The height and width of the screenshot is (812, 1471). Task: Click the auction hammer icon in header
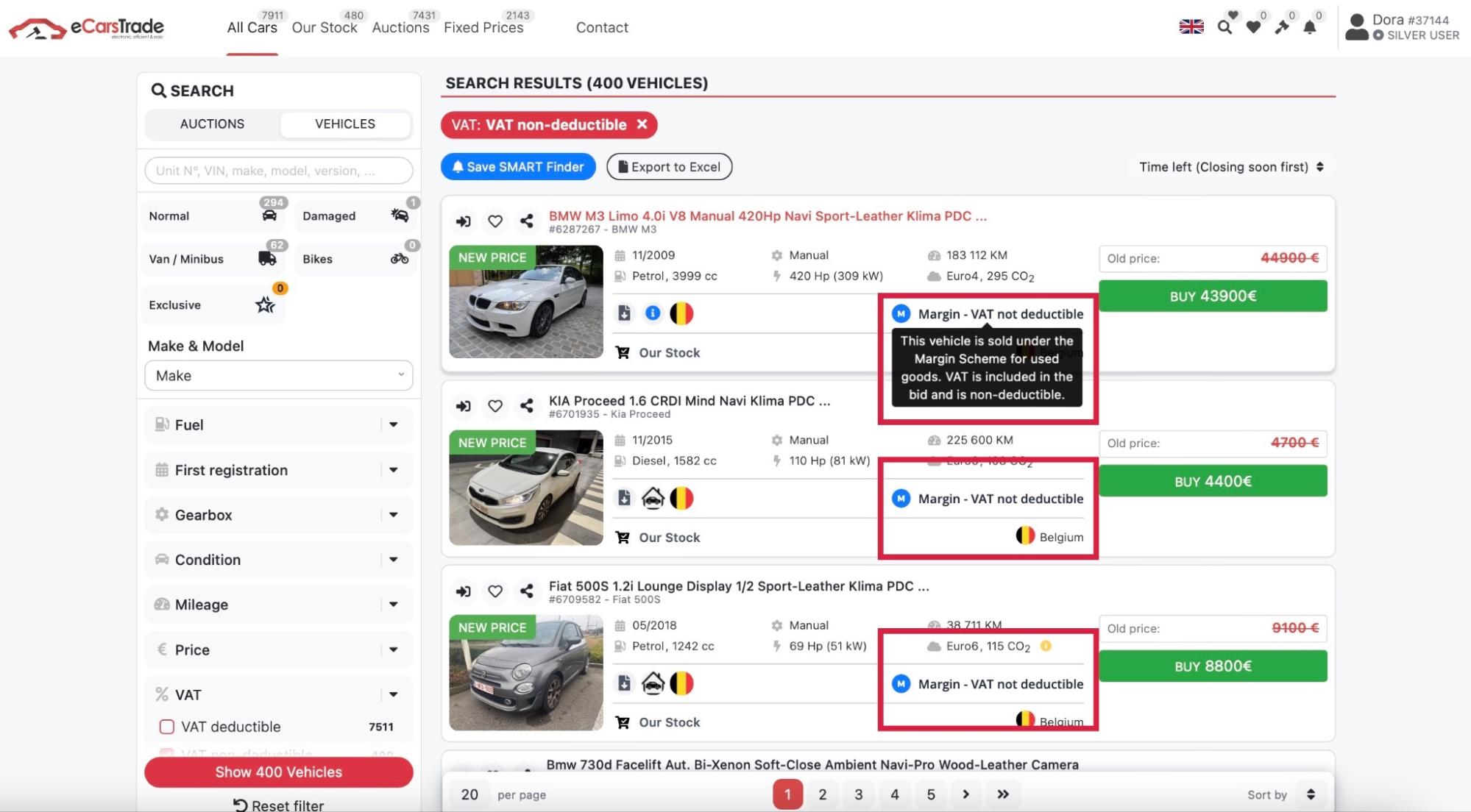pyautogui.click(x=1282, y=28)
